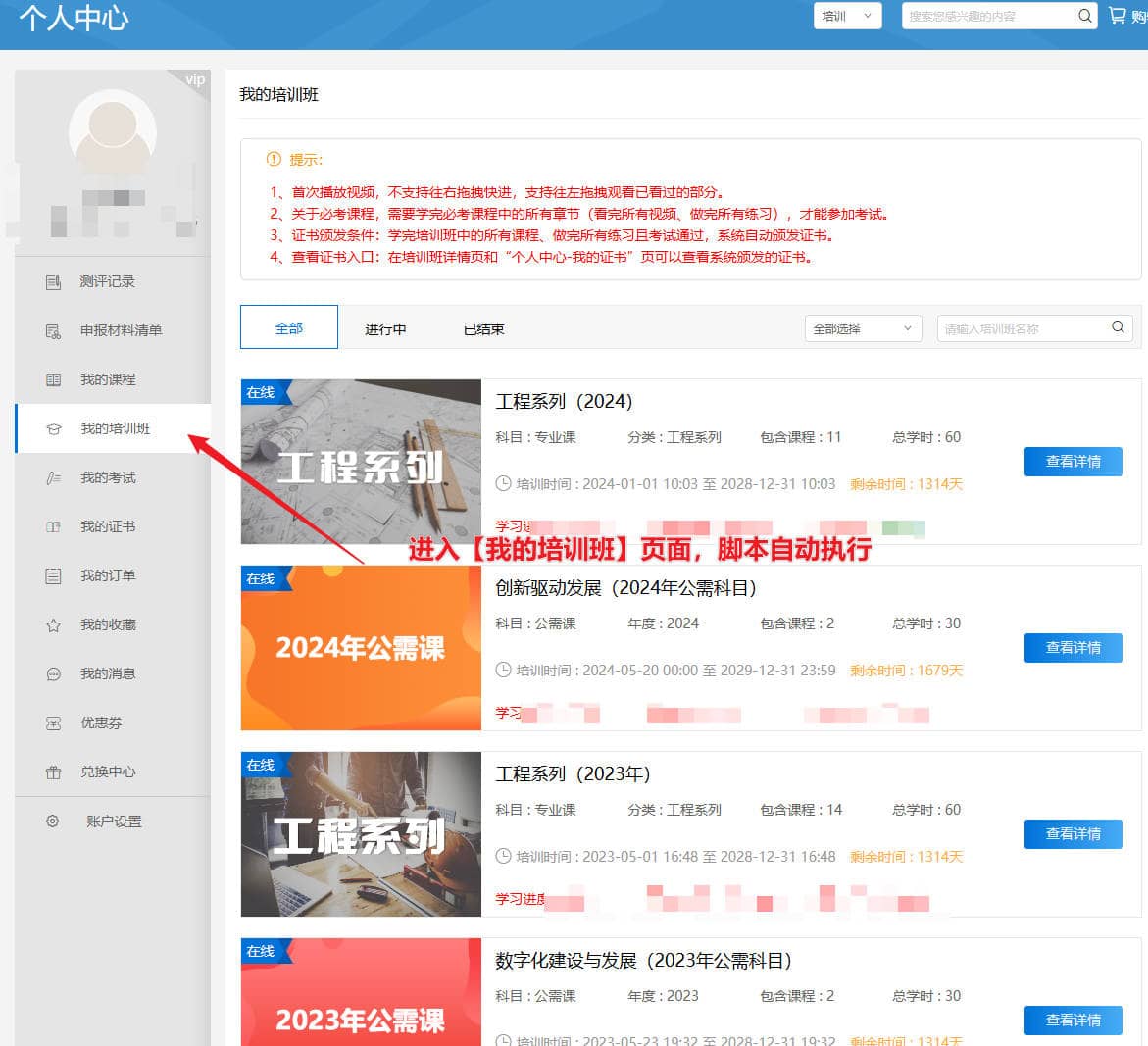Go to 我的课程 menu item

click(113, 380)
